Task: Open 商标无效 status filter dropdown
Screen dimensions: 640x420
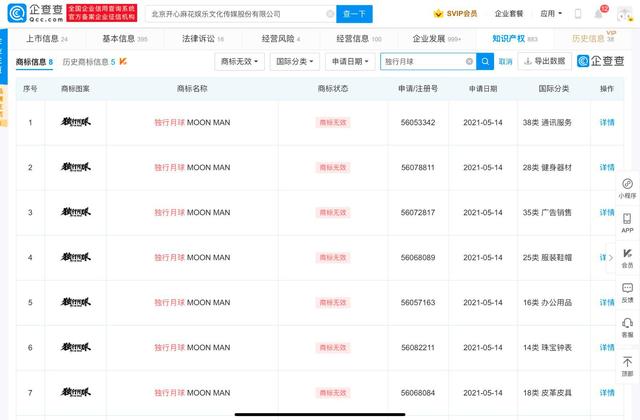Action: tap(239, 62)
